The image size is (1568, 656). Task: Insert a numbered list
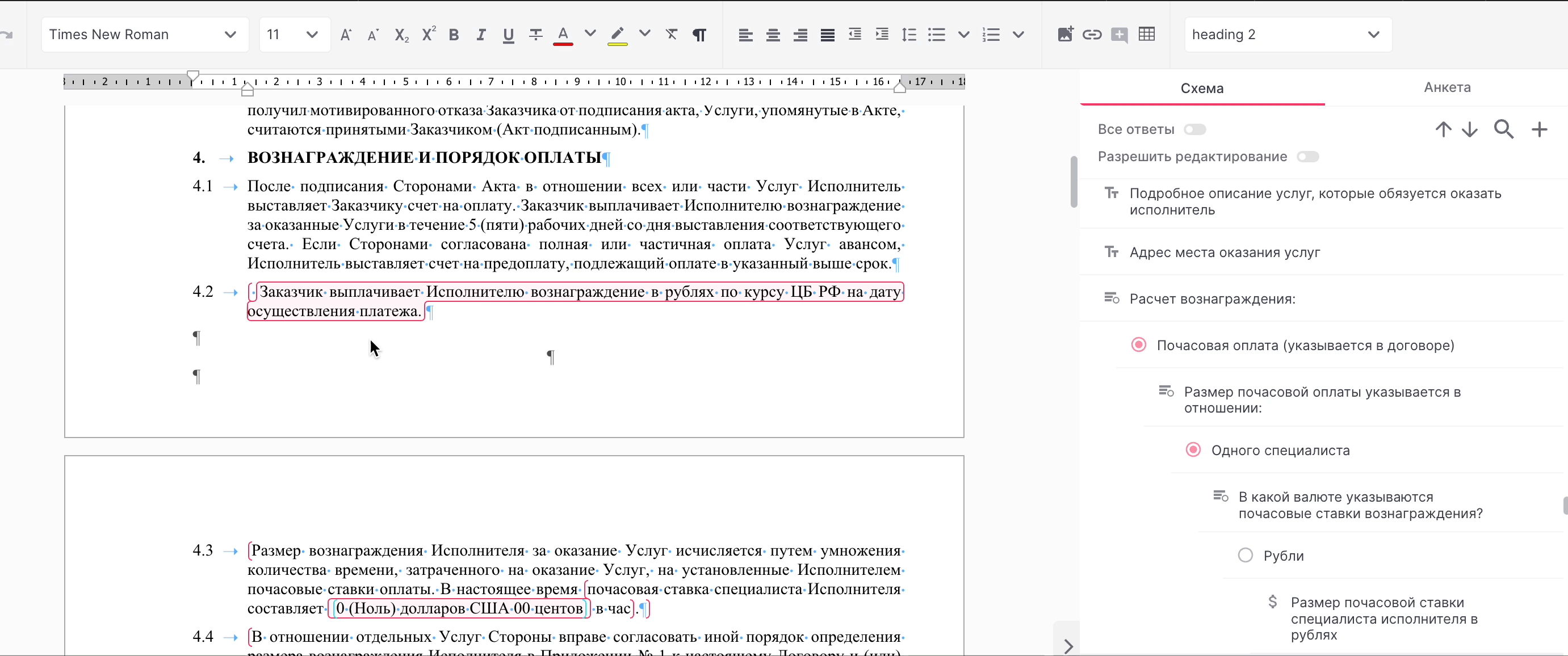click(x=991, y=35)
